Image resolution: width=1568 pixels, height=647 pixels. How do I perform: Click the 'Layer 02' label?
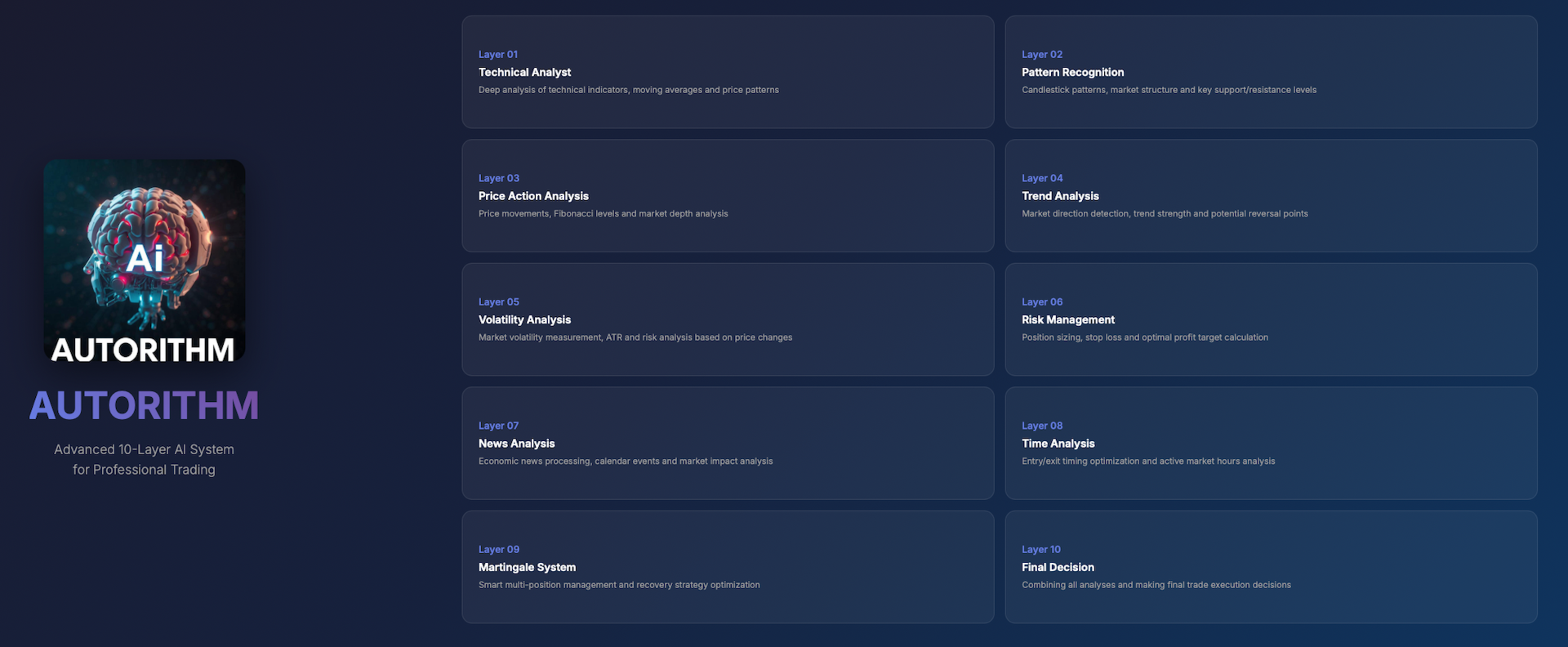1042,55
